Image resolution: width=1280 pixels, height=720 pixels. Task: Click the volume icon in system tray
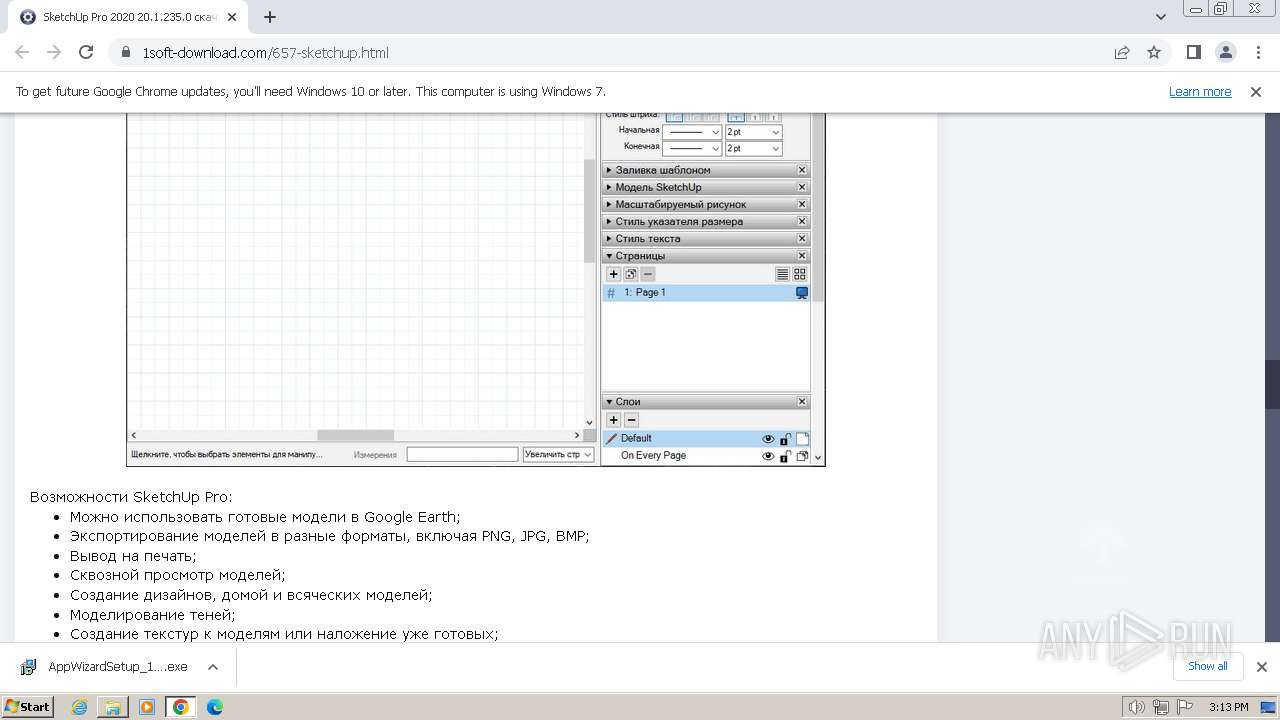pyautogui.click(x=1137, y=707)
